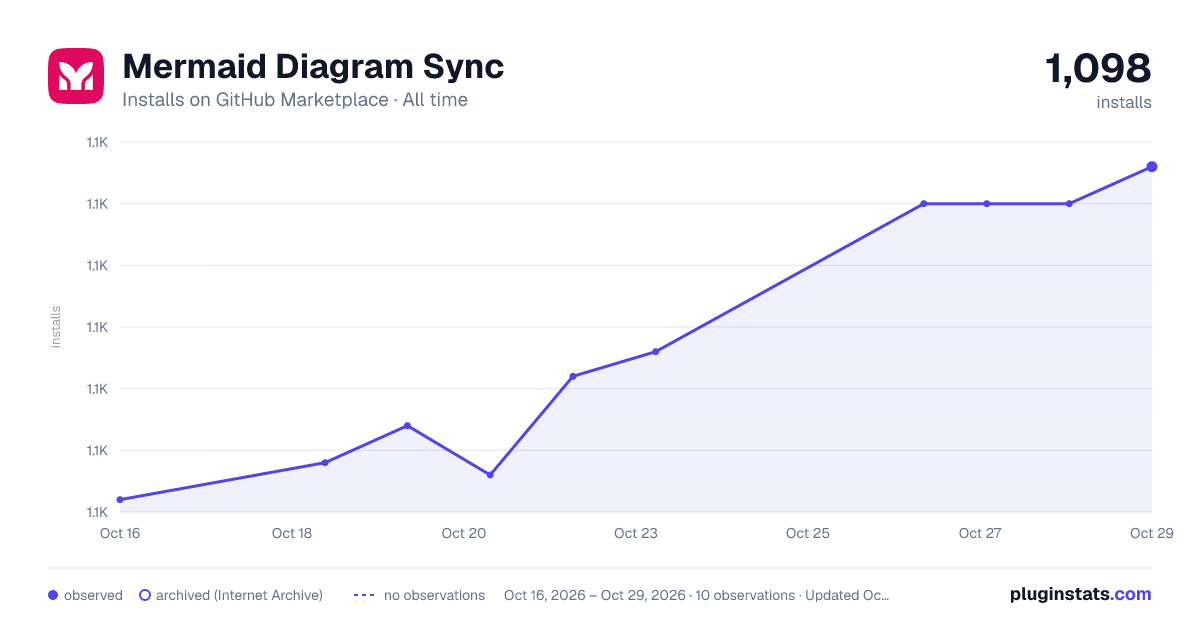This screenshot has height=630, width=1200.
Task: Select the large last data point
Action: (1152, 167)
